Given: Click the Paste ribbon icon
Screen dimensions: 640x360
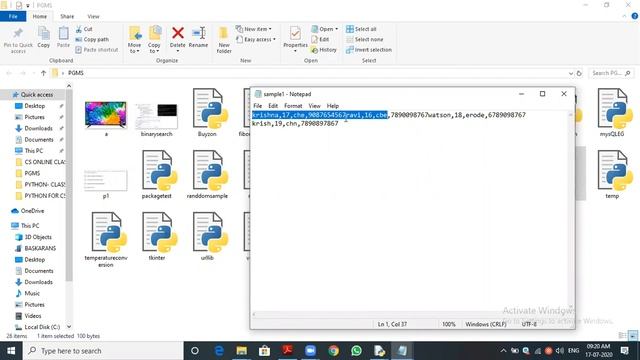Looking at the screenshot, I should pos(63,33).
